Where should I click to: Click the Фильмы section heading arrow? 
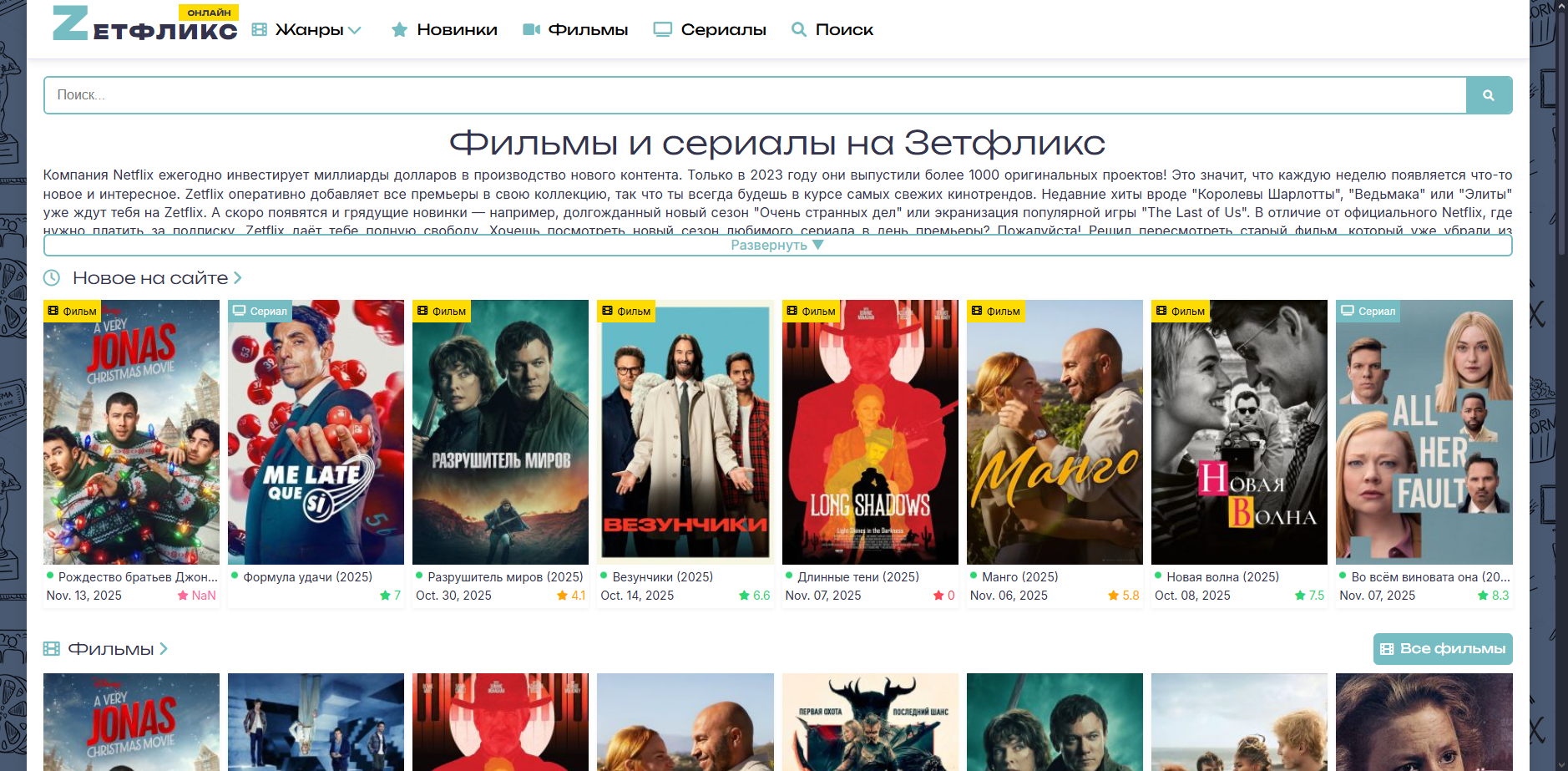[x=164, y=649]
